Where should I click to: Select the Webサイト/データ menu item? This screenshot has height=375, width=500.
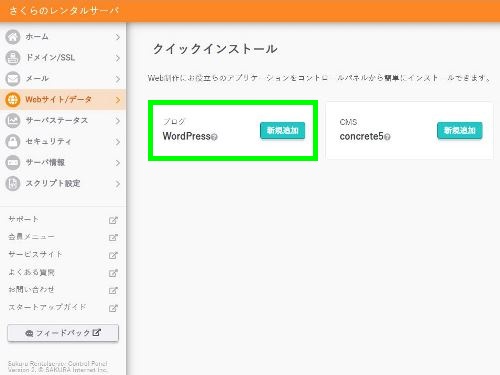[x=63, y=99]
